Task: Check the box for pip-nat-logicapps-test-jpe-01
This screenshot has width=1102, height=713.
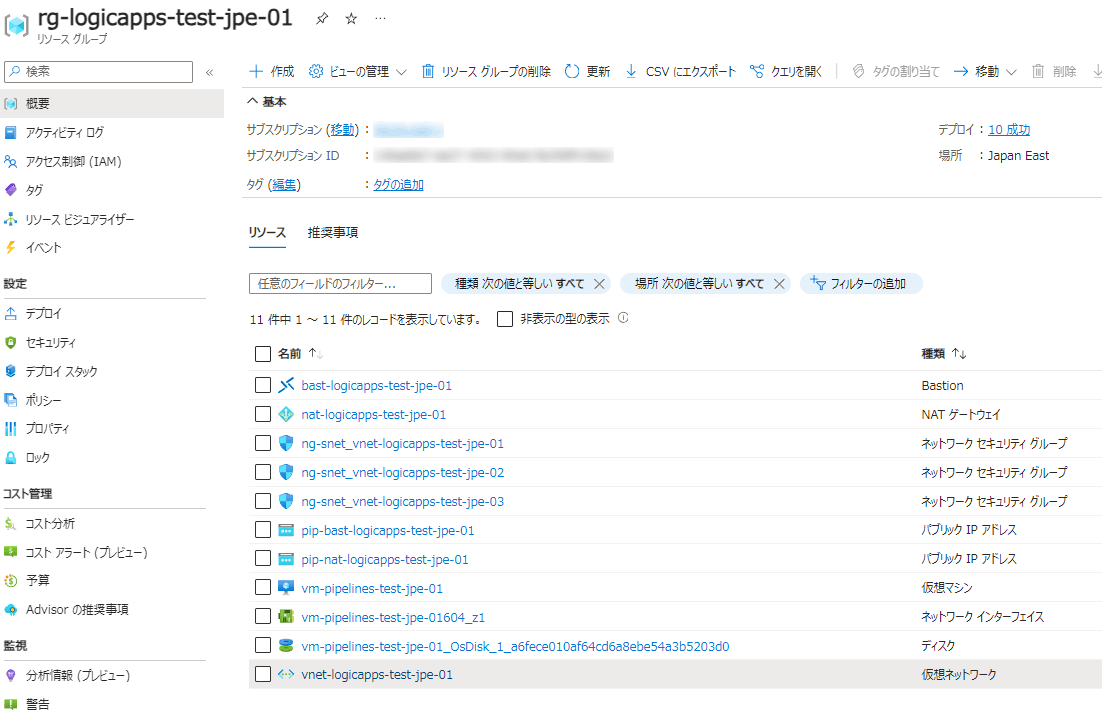Action: pos(263,558)
